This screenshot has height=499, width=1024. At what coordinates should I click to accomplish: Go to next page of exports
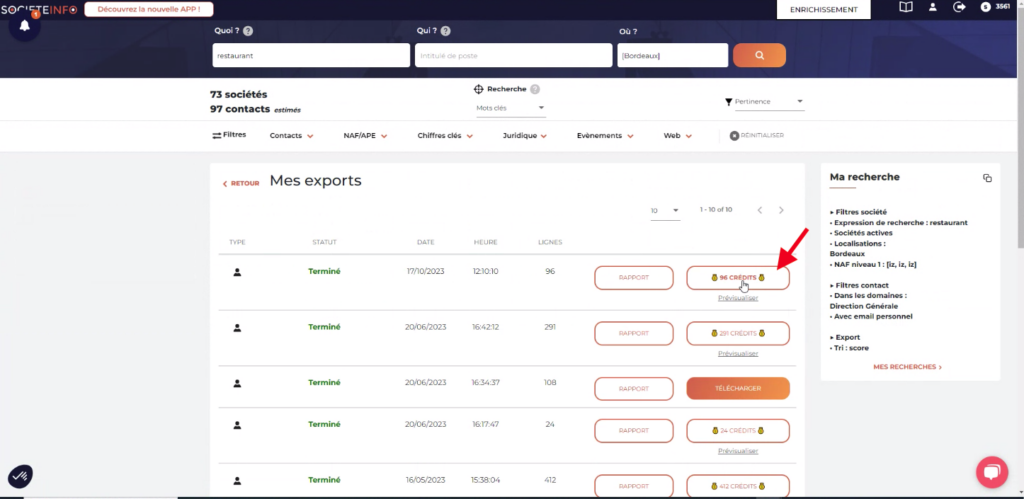point(781,210)
